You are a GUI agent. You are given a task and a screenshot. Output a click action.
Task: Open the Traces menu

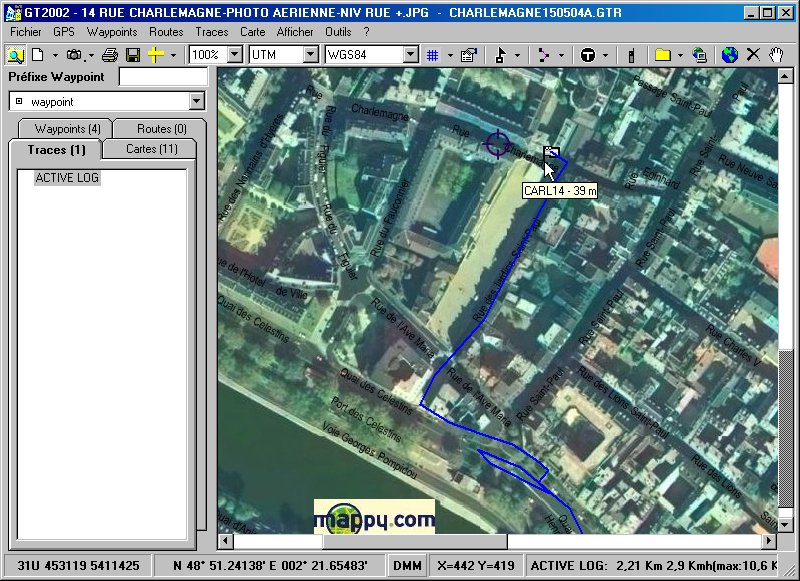pos(211,32)
